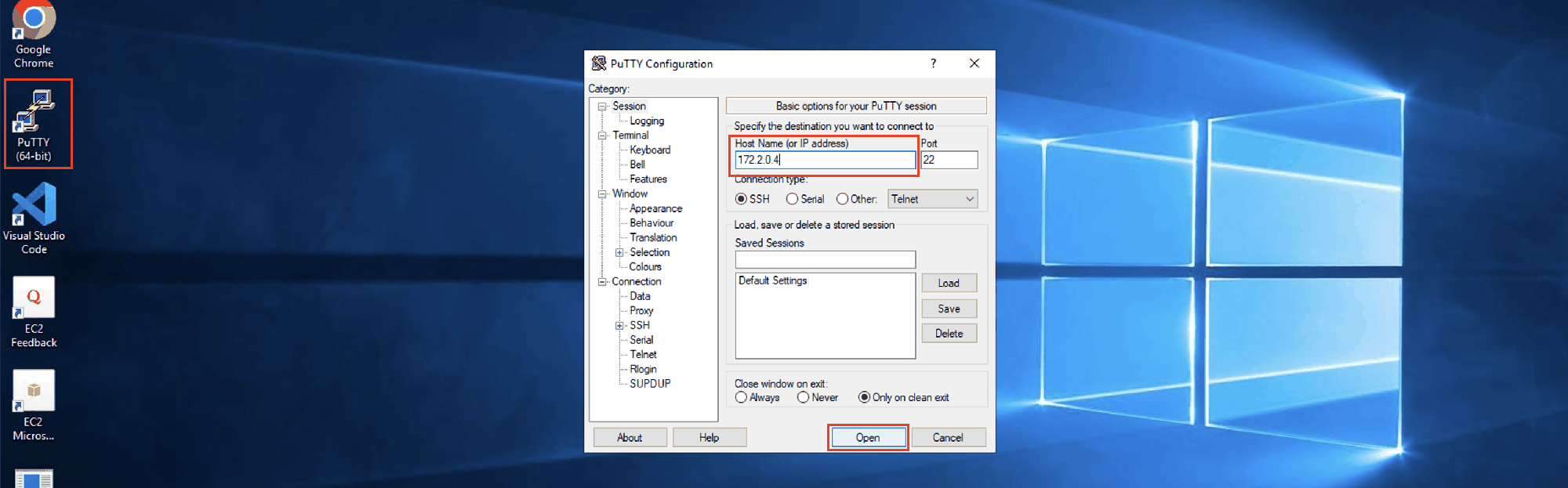1568x488 pixels.
Task: Open the SUPDUP settings category
Action: coord(650,383)
